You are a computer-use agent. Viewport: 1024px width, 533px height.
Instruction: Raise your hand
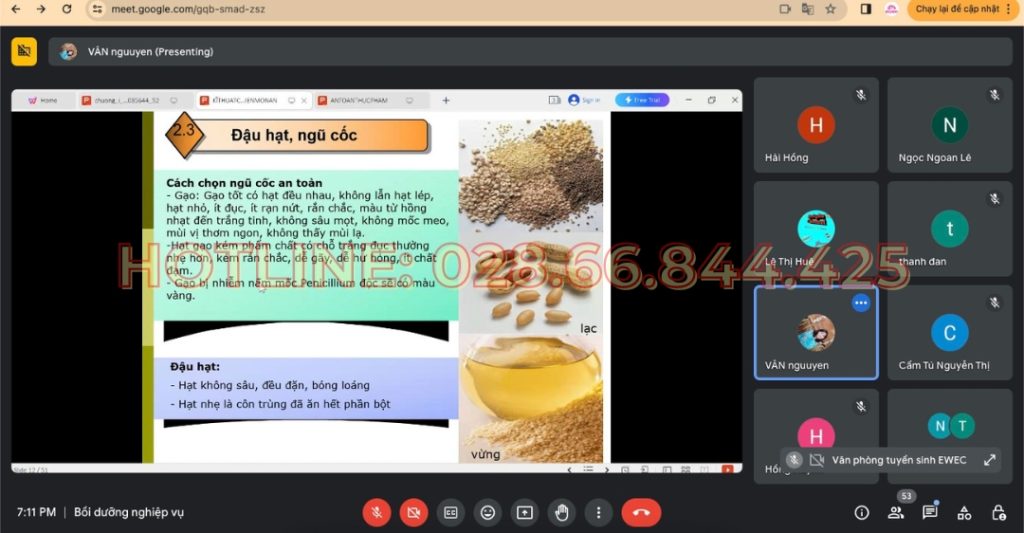click(562, 513)
